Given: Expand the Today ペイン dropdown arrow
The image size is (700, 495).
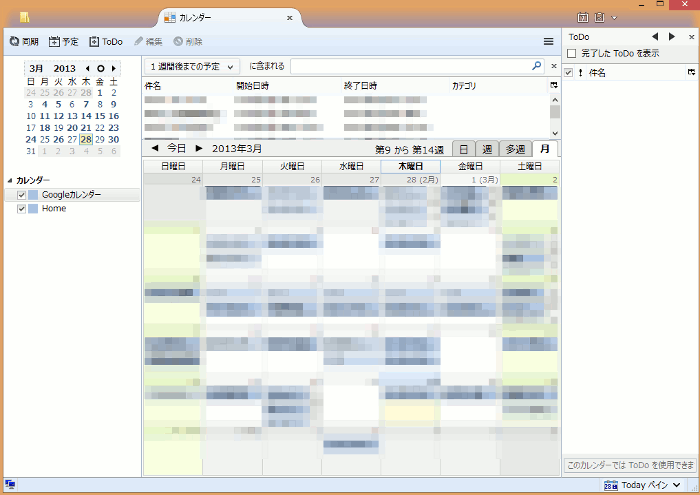Looking at the screenshot, I should [676, 485].
